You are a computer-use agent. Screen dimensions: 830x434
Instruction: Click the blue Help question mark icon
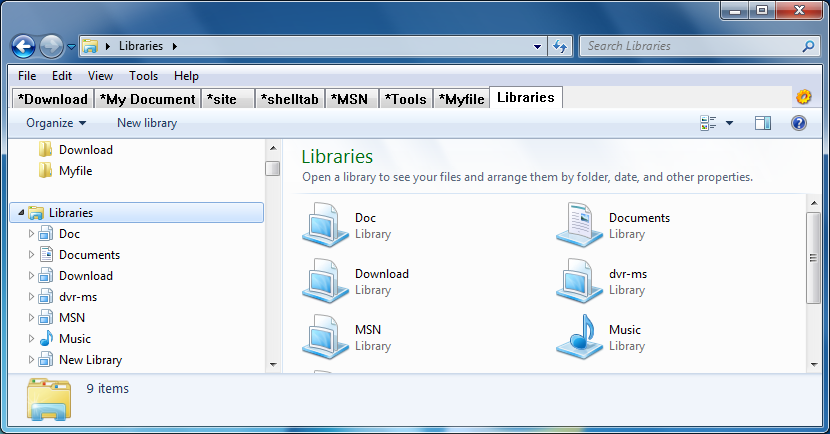click(799, 123)
